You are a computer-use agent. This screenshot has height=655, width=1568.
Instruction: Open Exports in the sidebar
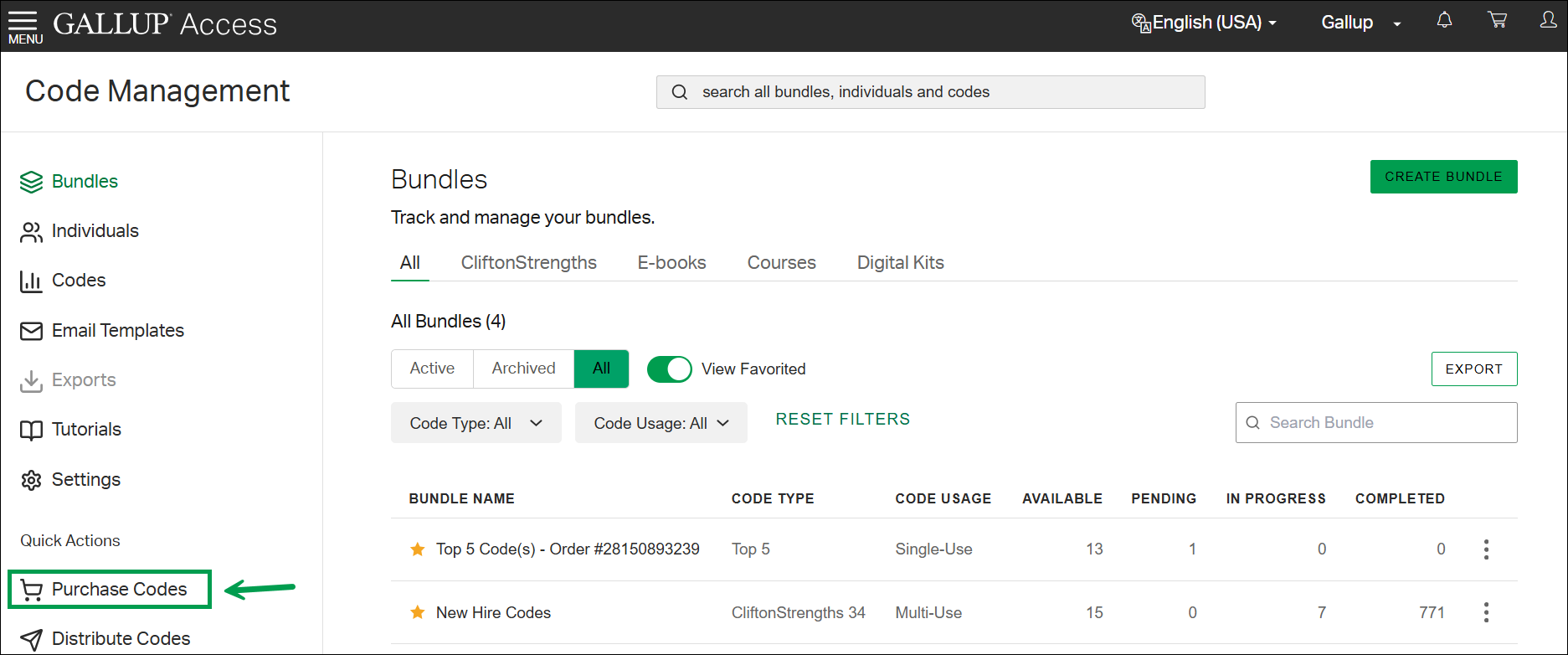84,380
